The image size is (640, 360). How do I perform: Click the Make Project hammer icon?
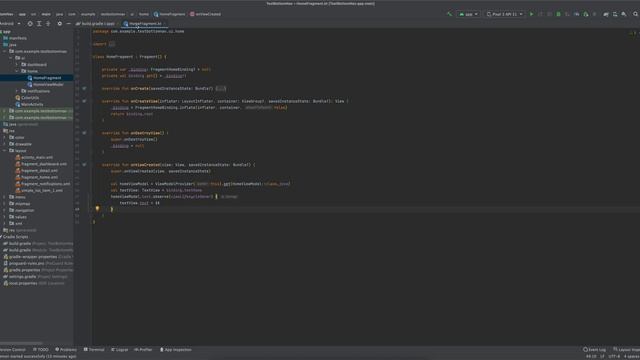pyautogui.click(x=450, y=14)
